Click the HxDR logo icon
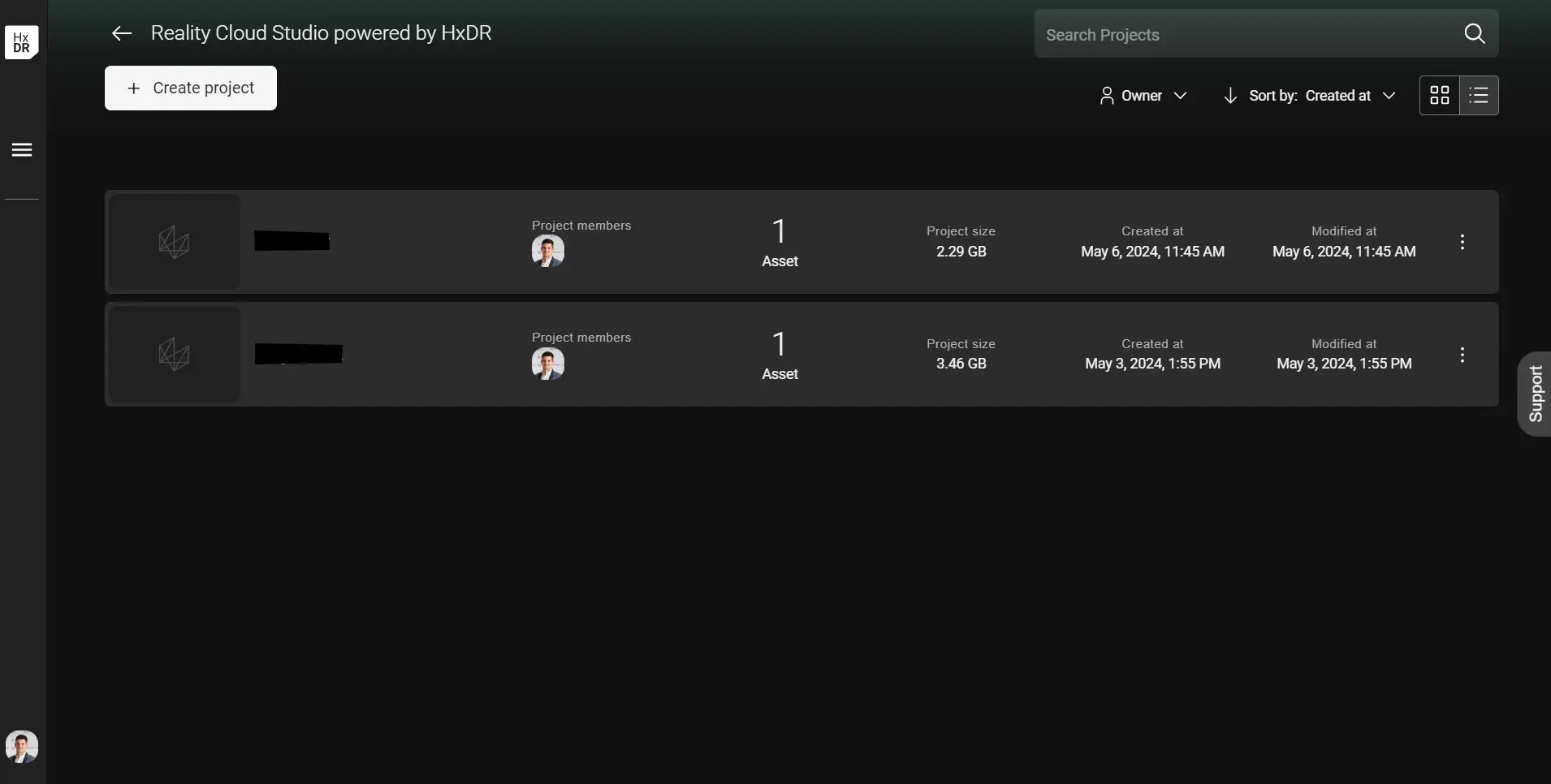 [x=22, y=42]
